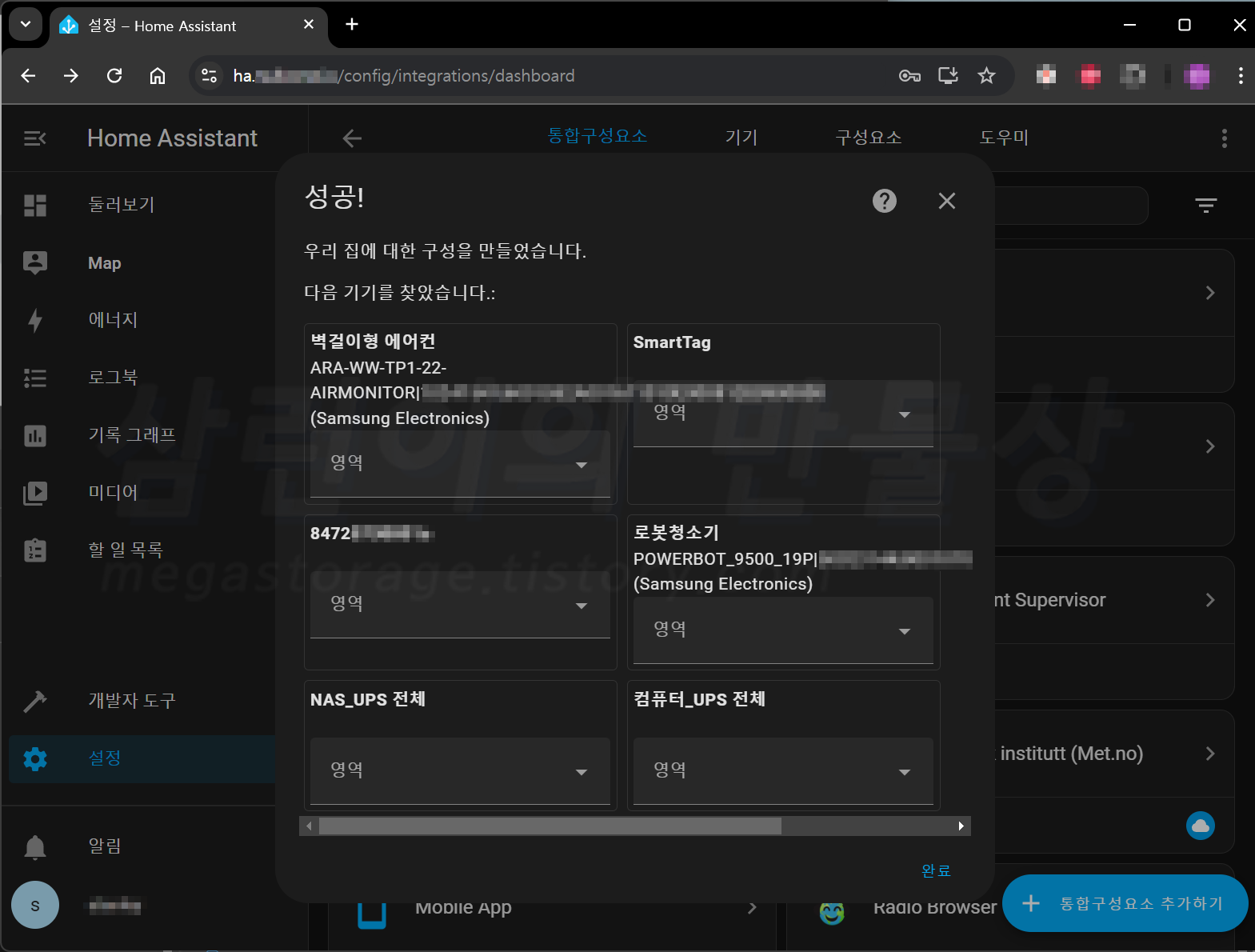Click the address bar URL field
The image size is (1255, 952).
(560, 75)
